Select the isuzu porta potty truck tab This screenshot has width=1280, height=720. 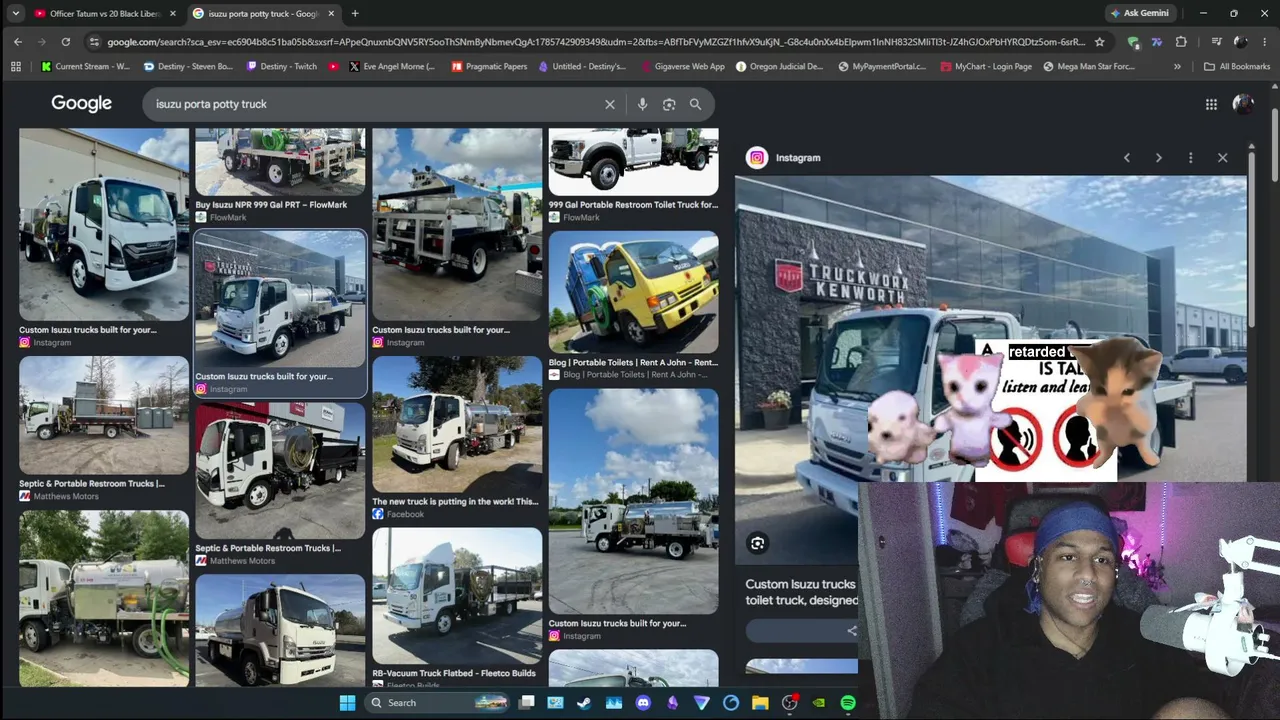[x=264, y=13]
